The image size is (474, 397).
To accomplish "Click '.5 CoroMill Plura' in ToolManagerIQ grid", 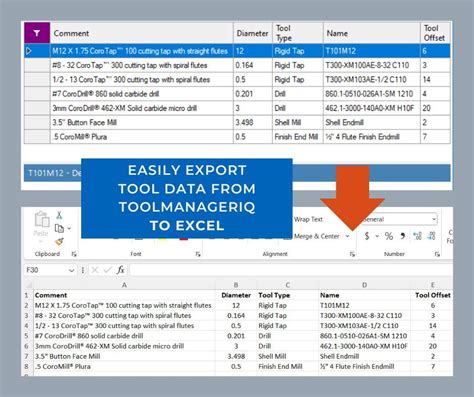I will pos(79,137).
